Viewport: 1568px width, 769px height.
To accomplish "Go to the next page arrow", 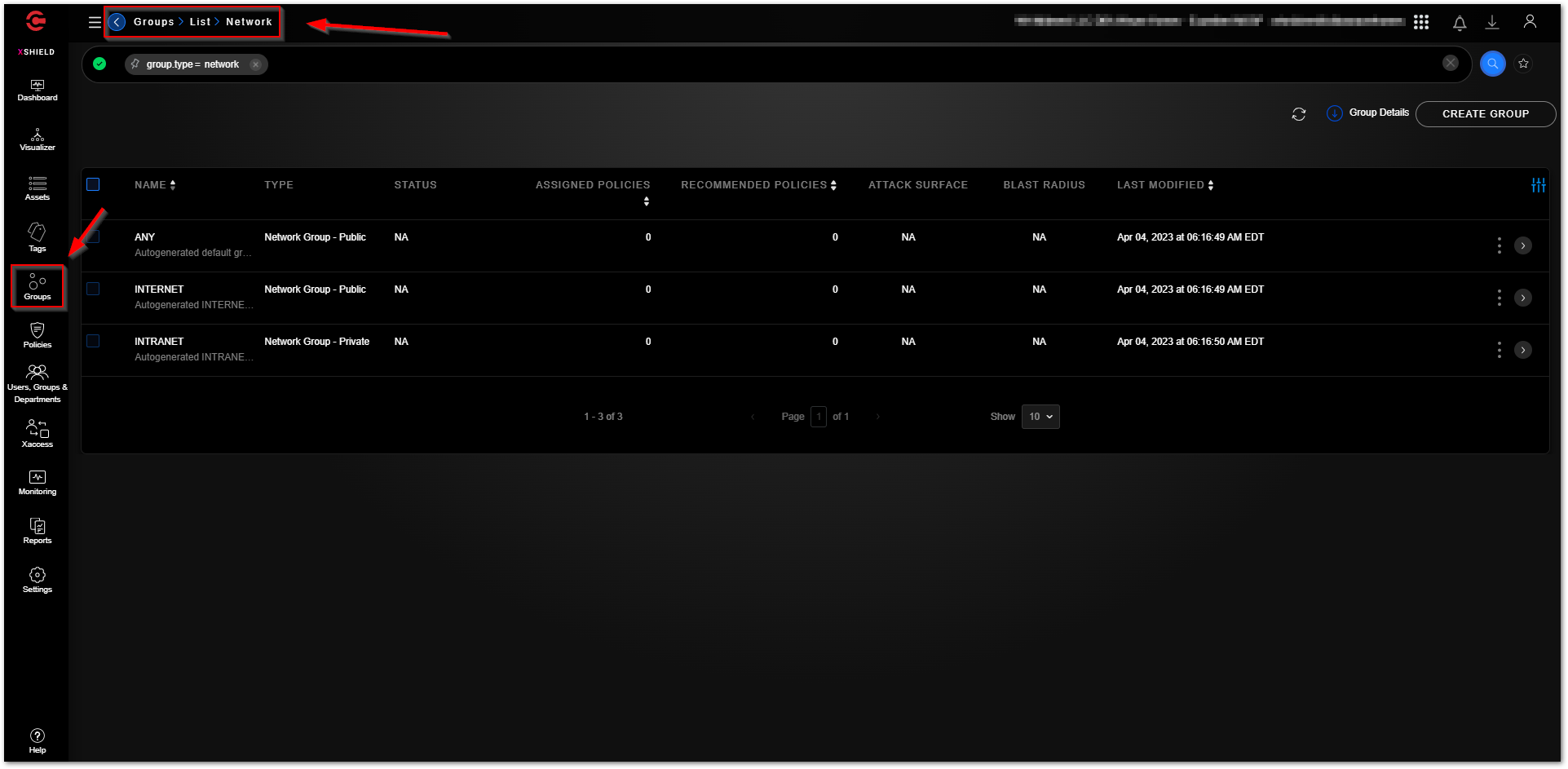I will [x=878, y=417].
